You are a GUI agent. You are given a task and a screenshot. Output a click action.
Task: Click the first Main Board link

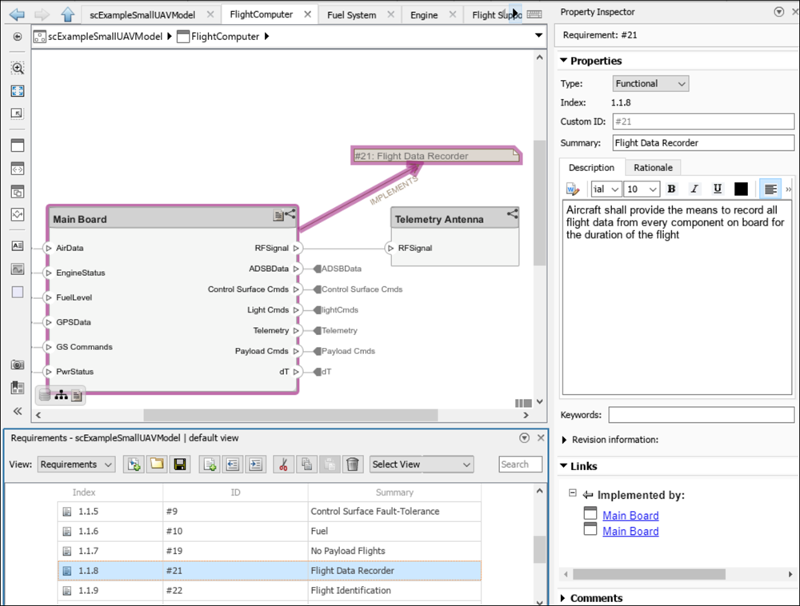(630, 516)
